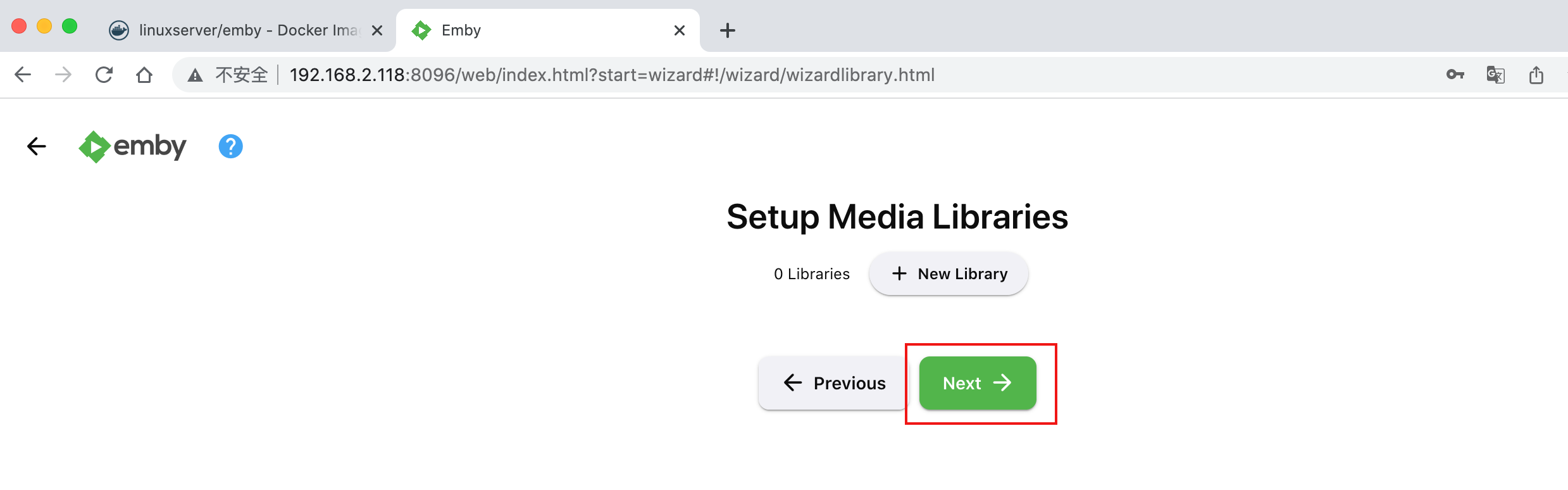Go back with the Previous button
The width and height of the screenshot is (1568, 490).
[834, 383]
